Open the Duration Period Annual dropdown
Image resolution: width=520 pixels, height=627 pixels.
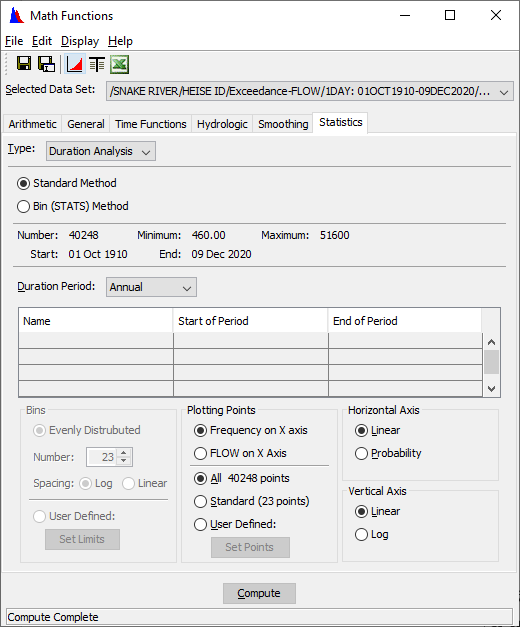pos(151,288)
